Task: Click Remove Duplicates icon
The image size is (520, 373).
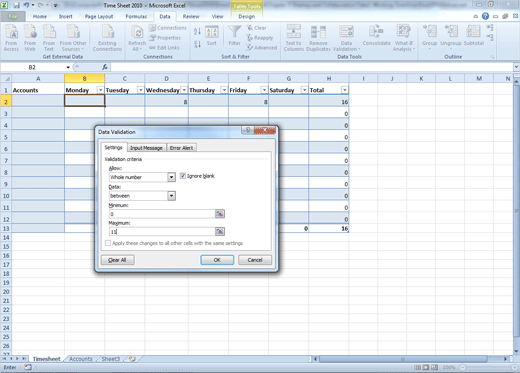Action: point(318,38)
